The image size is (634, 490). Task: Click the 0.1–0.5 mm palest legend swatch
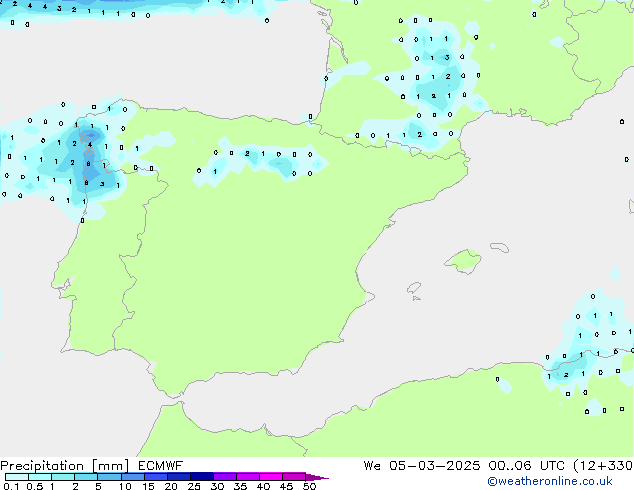(x=17, y=477)
